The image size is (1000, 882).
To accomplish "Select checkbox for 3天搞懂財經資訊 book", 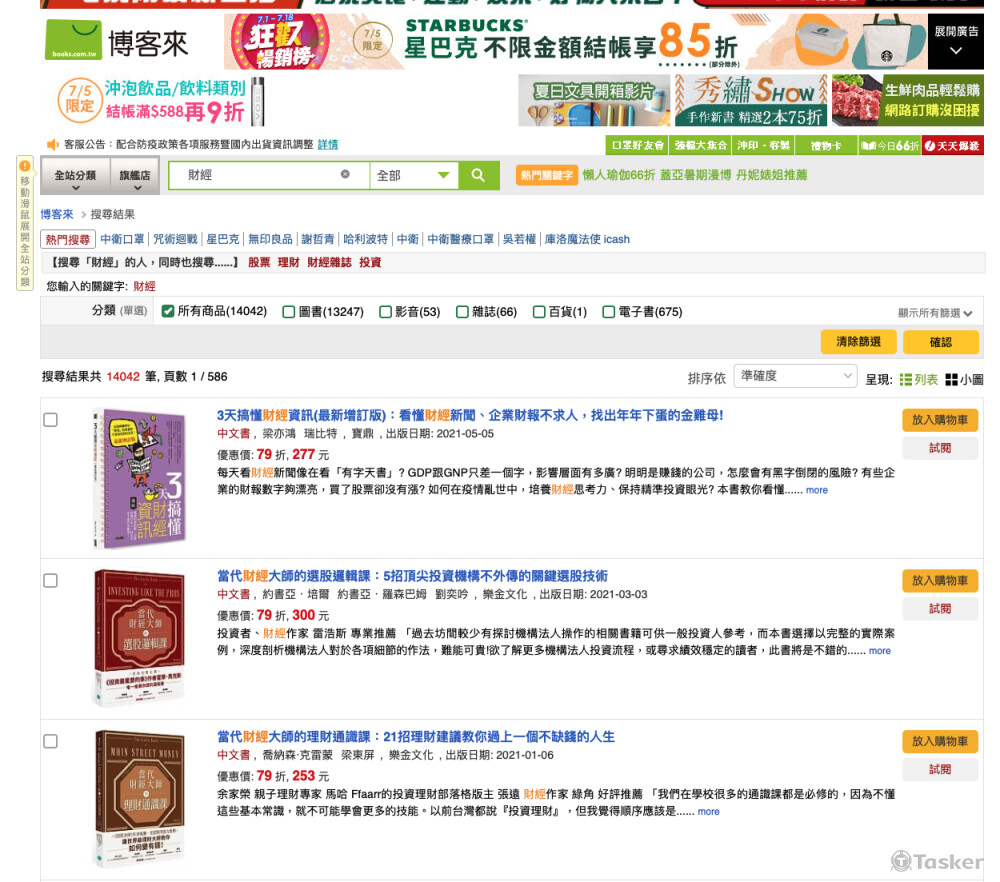I will [50, 420].
